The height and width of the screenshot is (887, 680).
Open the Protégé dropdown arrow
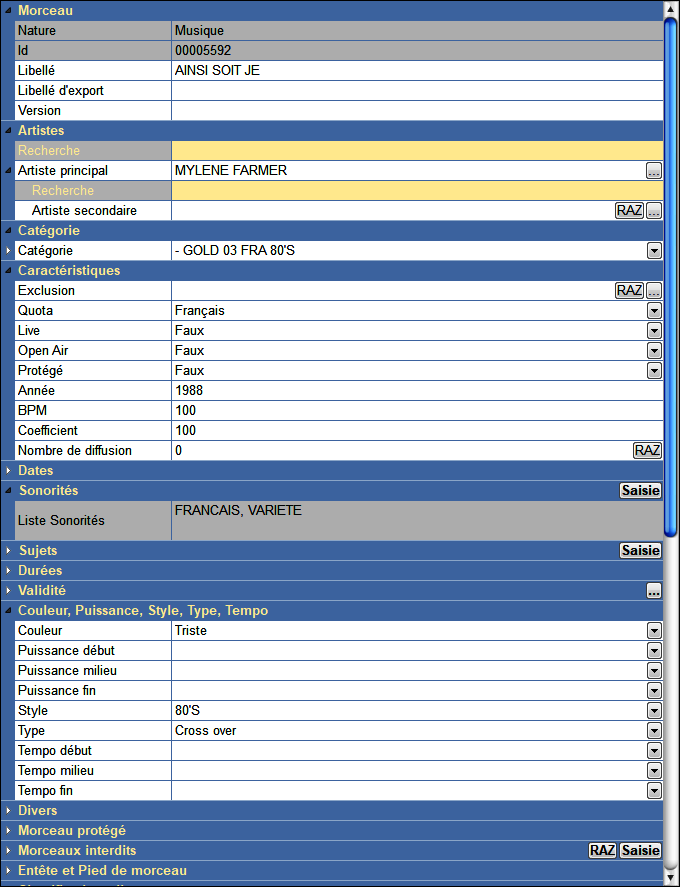[x=654, y=371]
